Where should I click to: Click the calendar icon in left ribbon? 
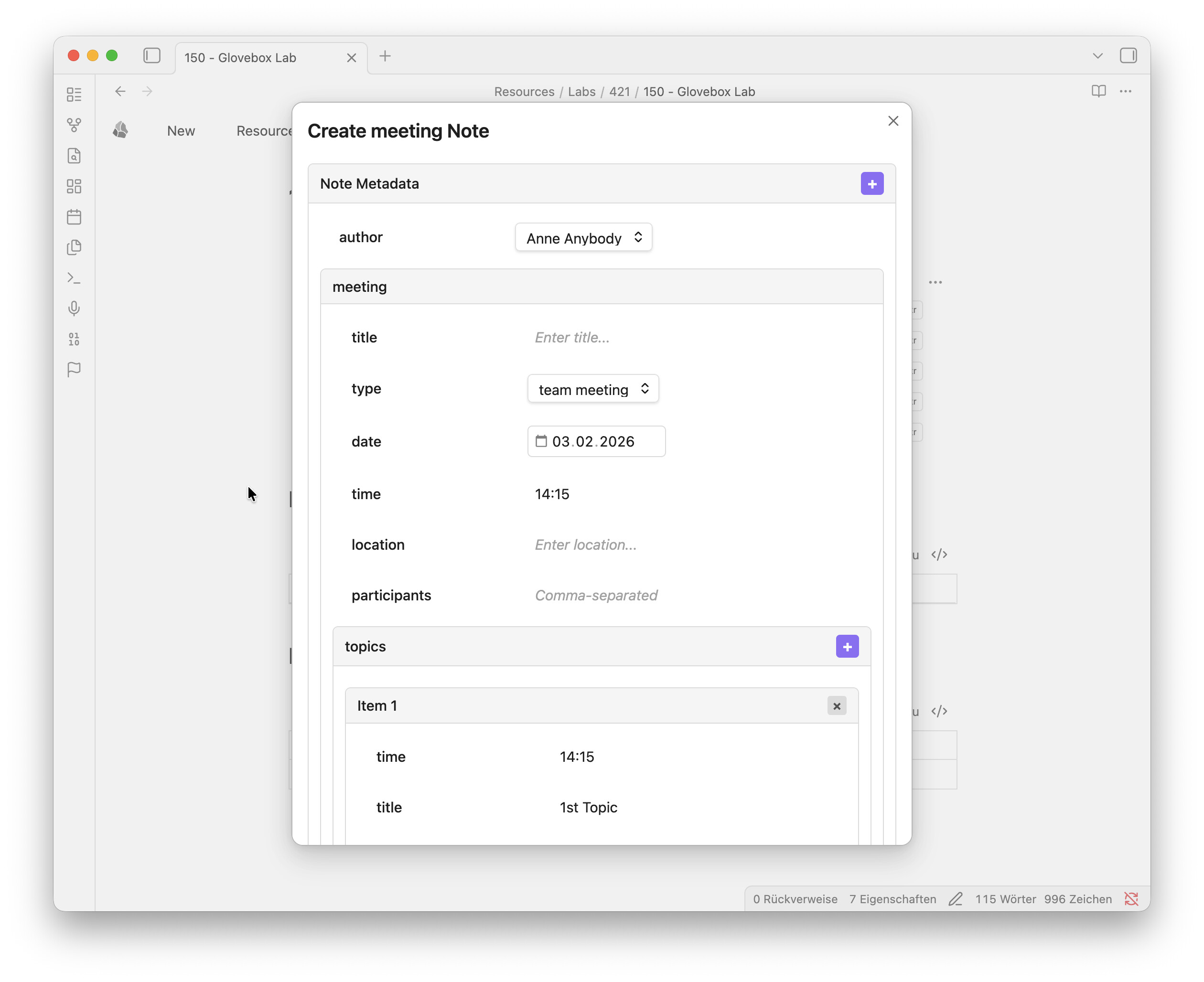74,217
